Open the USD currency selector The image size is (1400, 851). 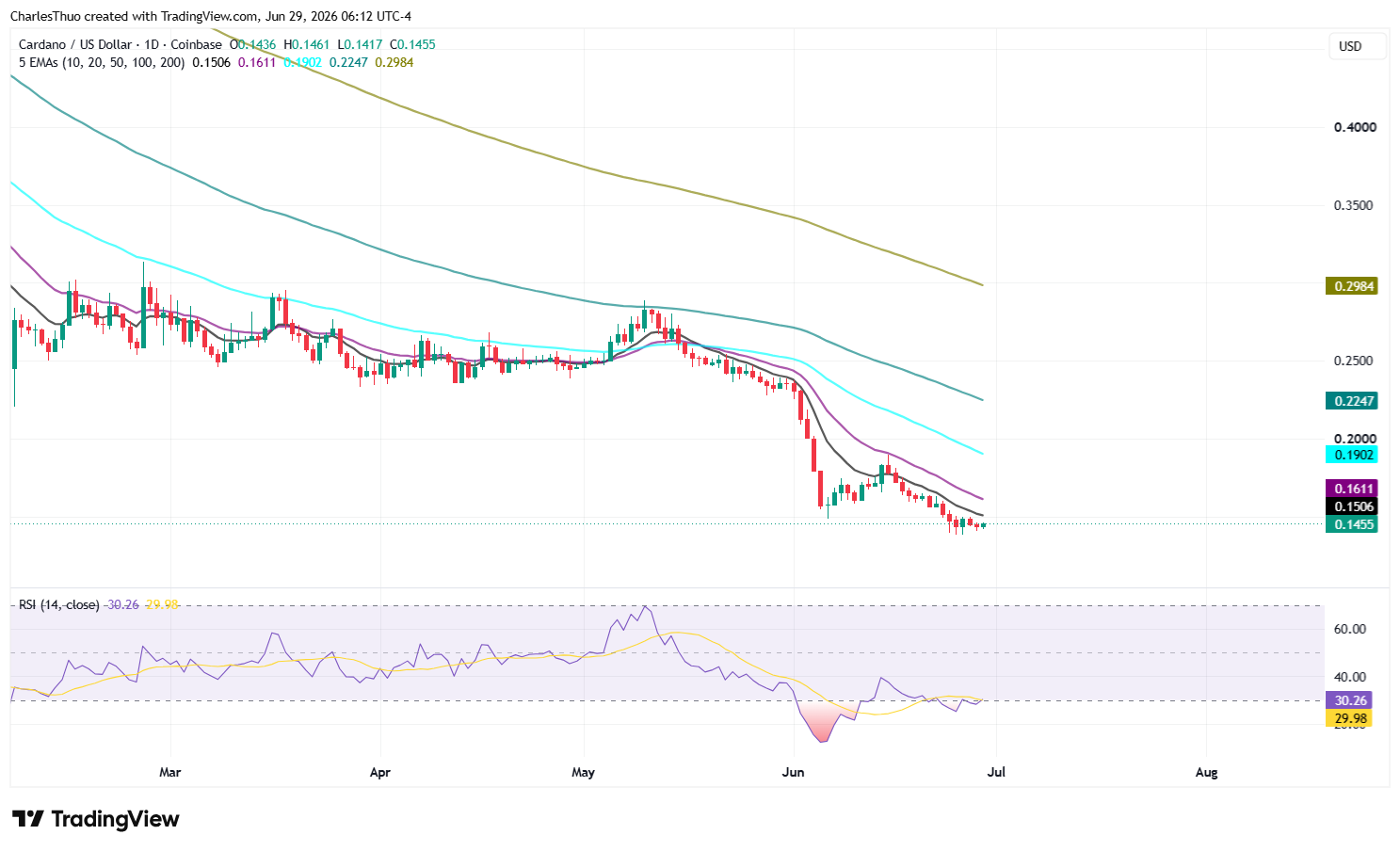pos(1357,46)
